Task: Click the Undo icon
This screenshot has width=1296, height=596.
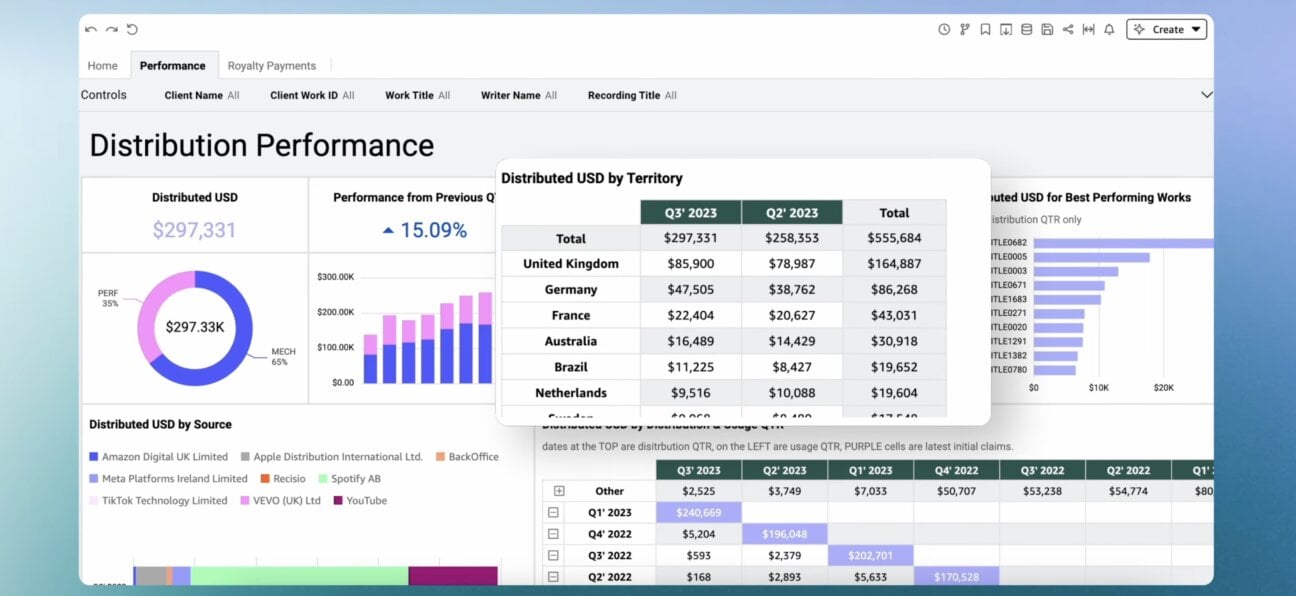Action: pyautogui.click(x=92, y=29)
